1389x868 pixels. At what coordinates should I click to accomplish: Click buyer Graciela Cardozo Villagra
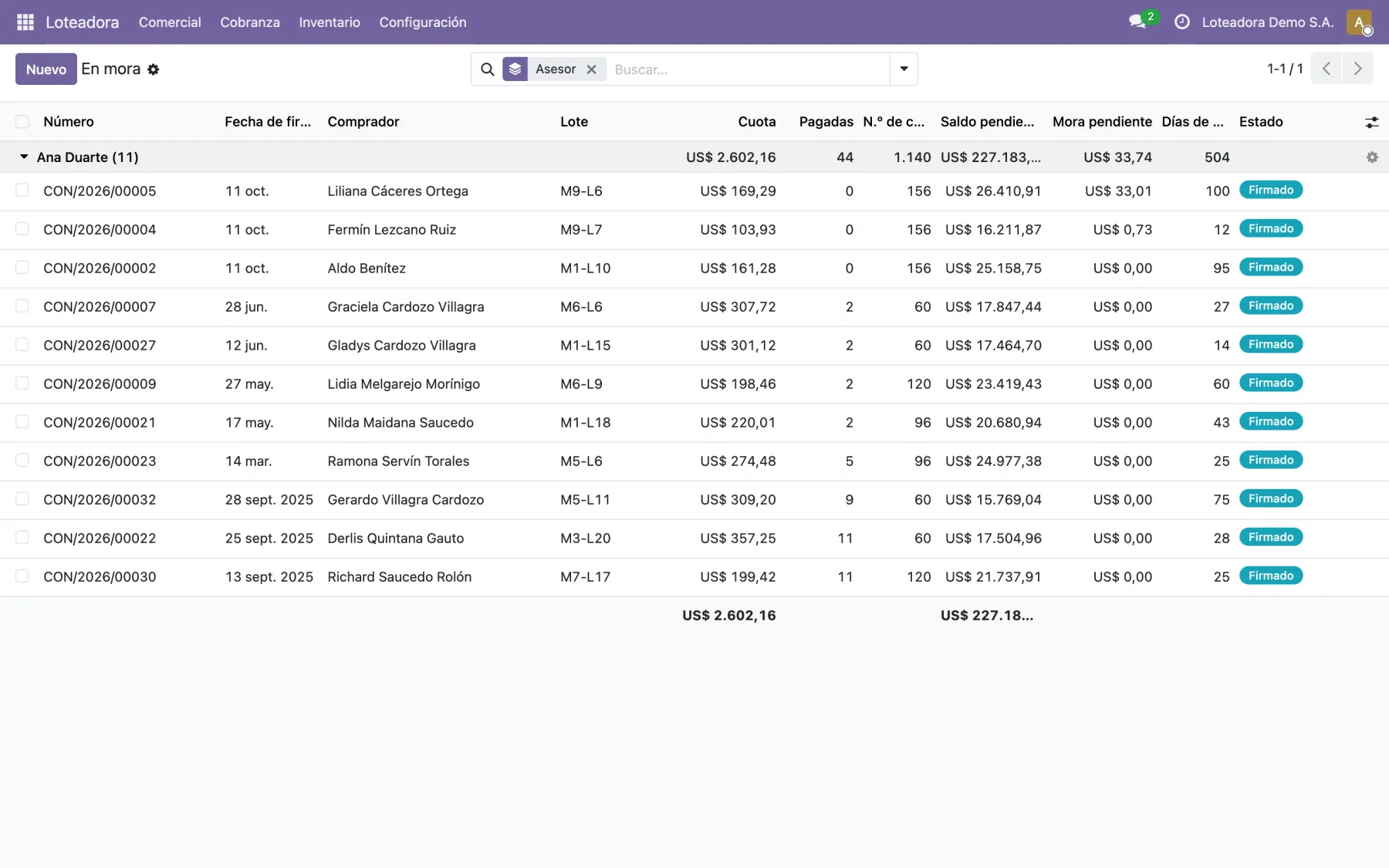406,307
